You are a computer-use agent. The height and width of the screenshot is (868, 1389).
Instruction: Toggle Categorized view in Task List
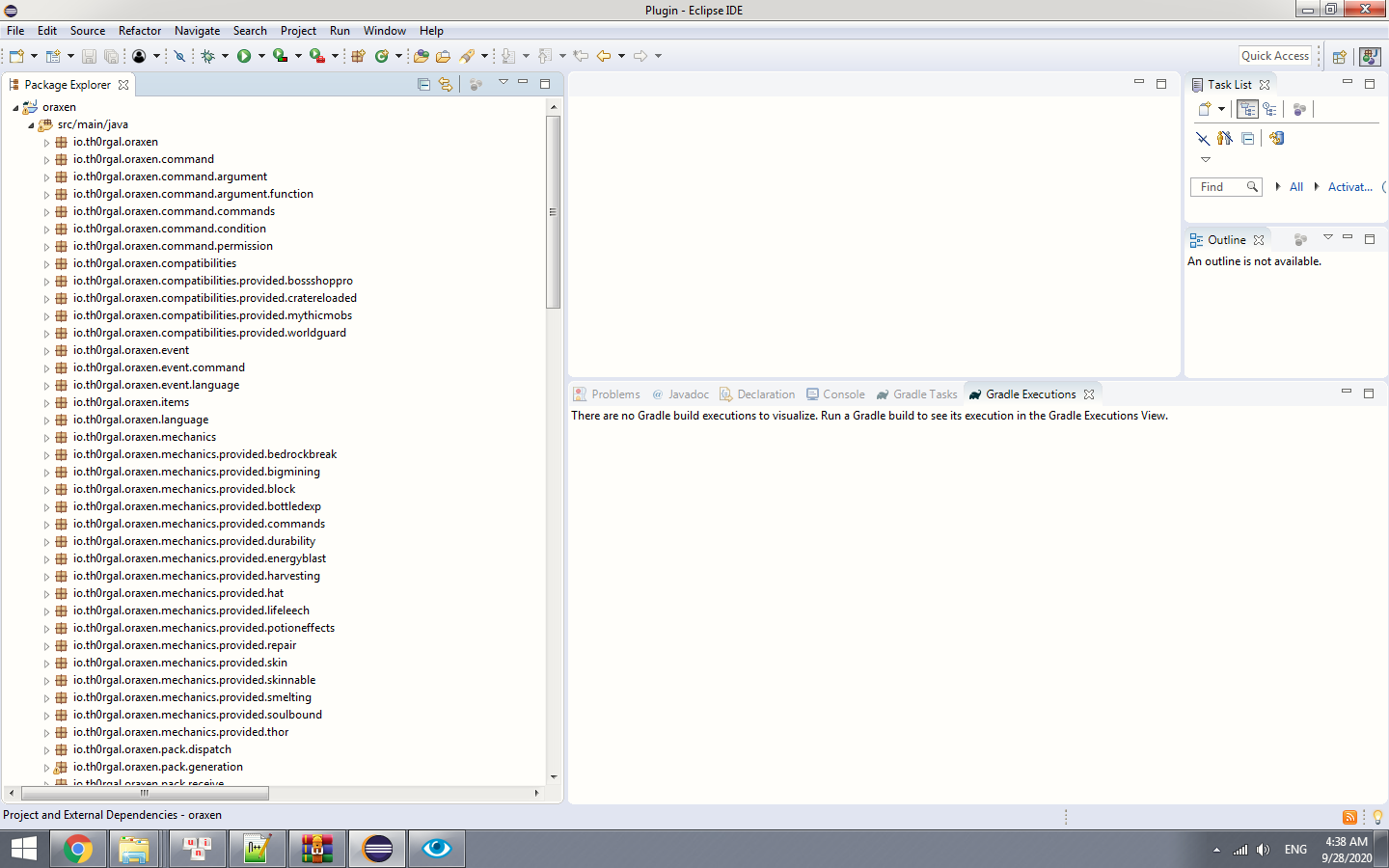tap(1248, 109)
